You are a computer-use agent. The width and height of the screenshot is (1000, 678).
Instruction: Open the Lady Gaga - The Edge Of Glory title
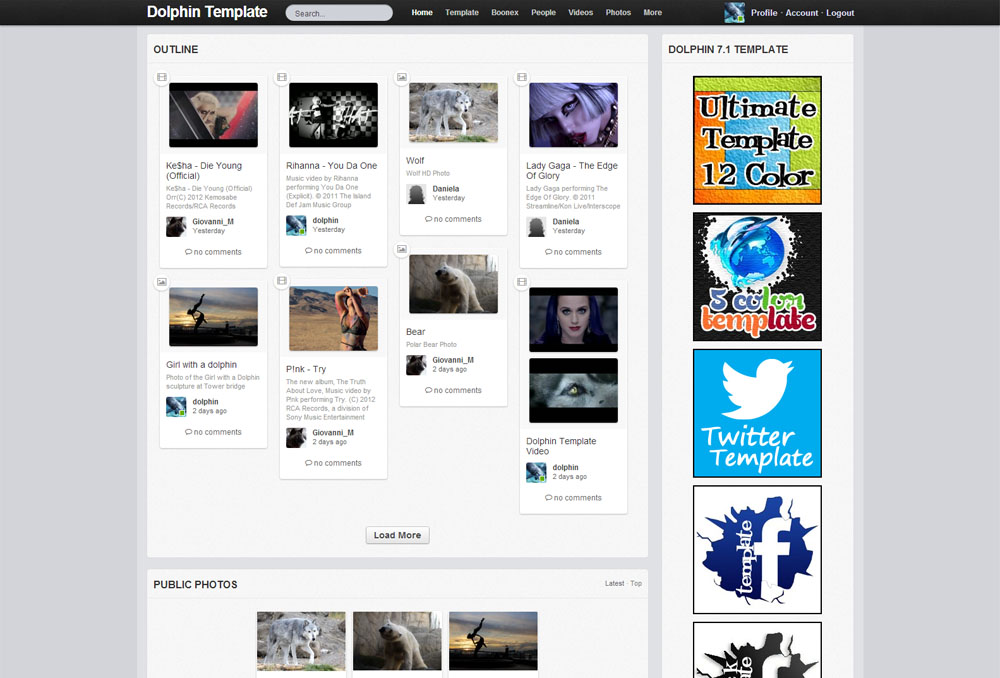[572, 171]
